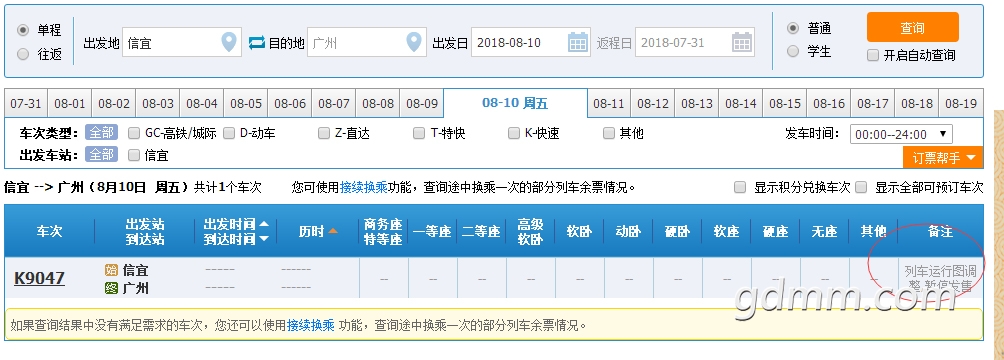Screen dimensions: 1004x360
Task: Select the 单程 one-way radio button
Action: point(23,30)
